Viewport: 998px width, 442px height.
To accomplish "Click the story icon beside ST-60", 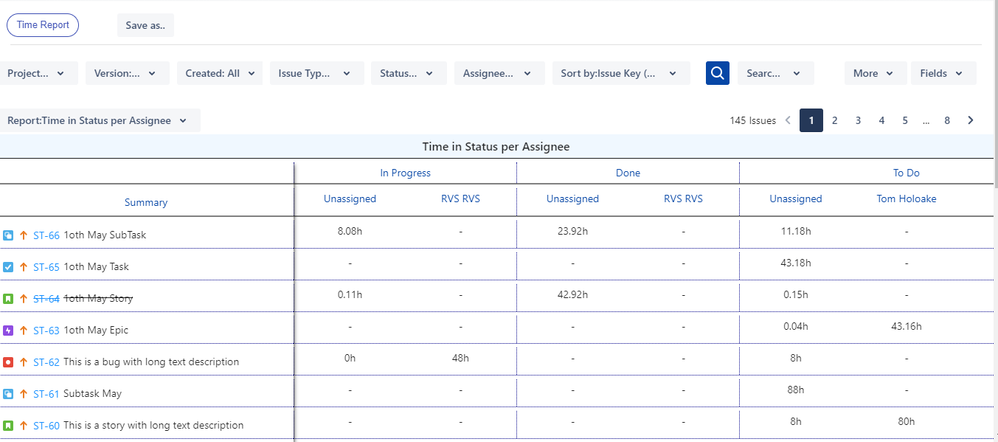I will [x=8, y=425].
